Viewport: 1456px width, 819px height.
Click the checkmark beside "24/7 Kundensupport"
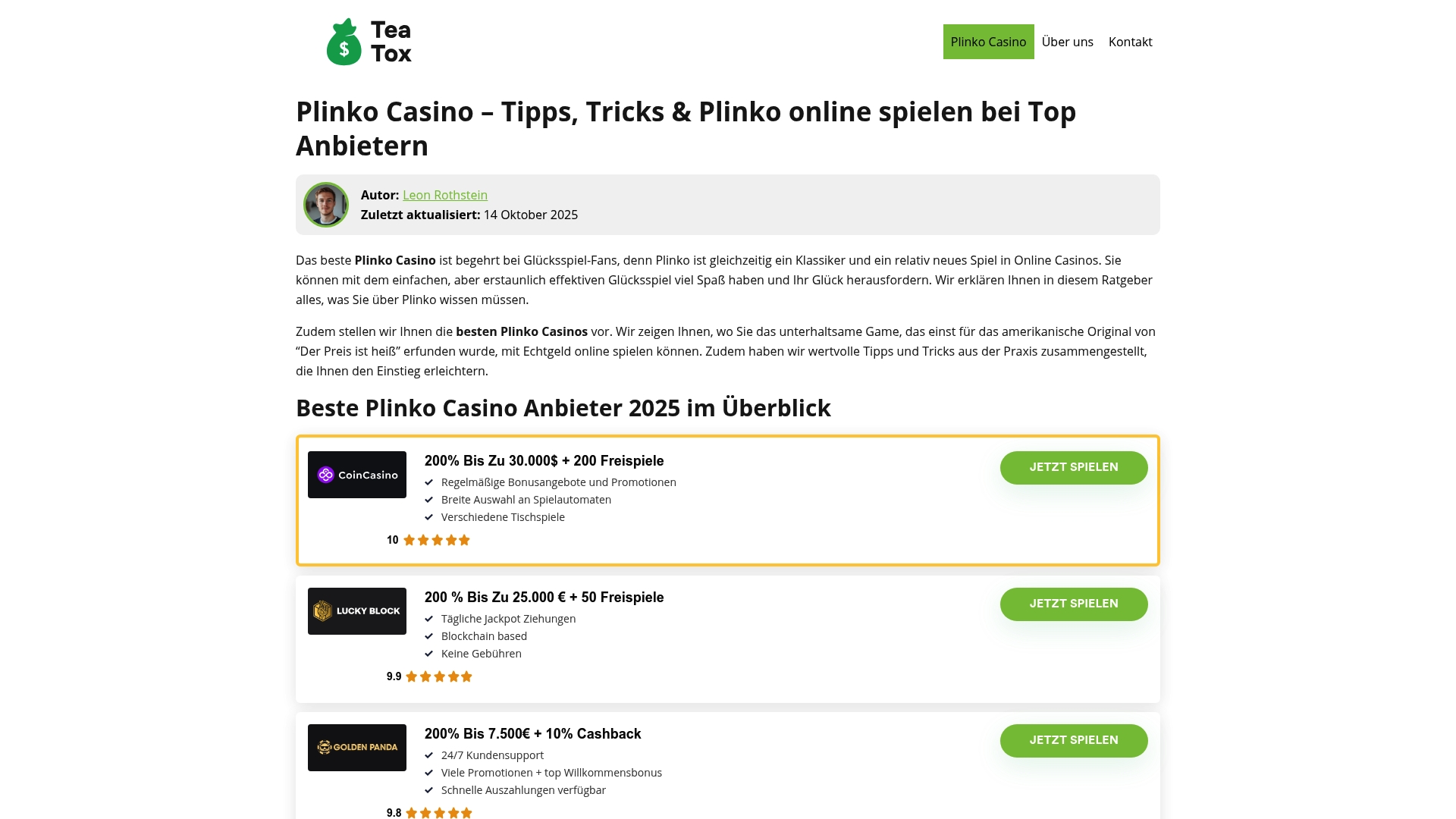[430, 755]
